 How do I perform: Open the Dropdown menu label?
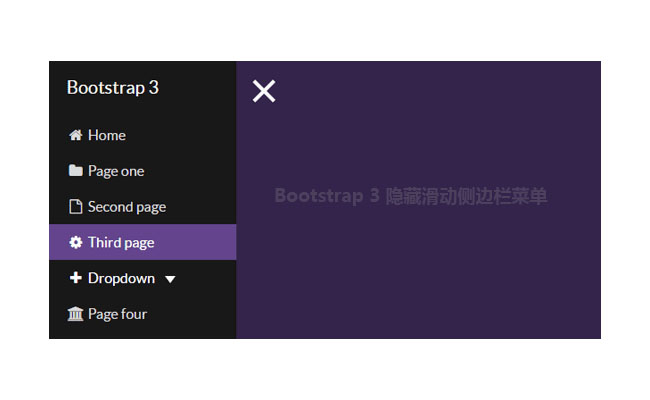(x=121, y=278)
